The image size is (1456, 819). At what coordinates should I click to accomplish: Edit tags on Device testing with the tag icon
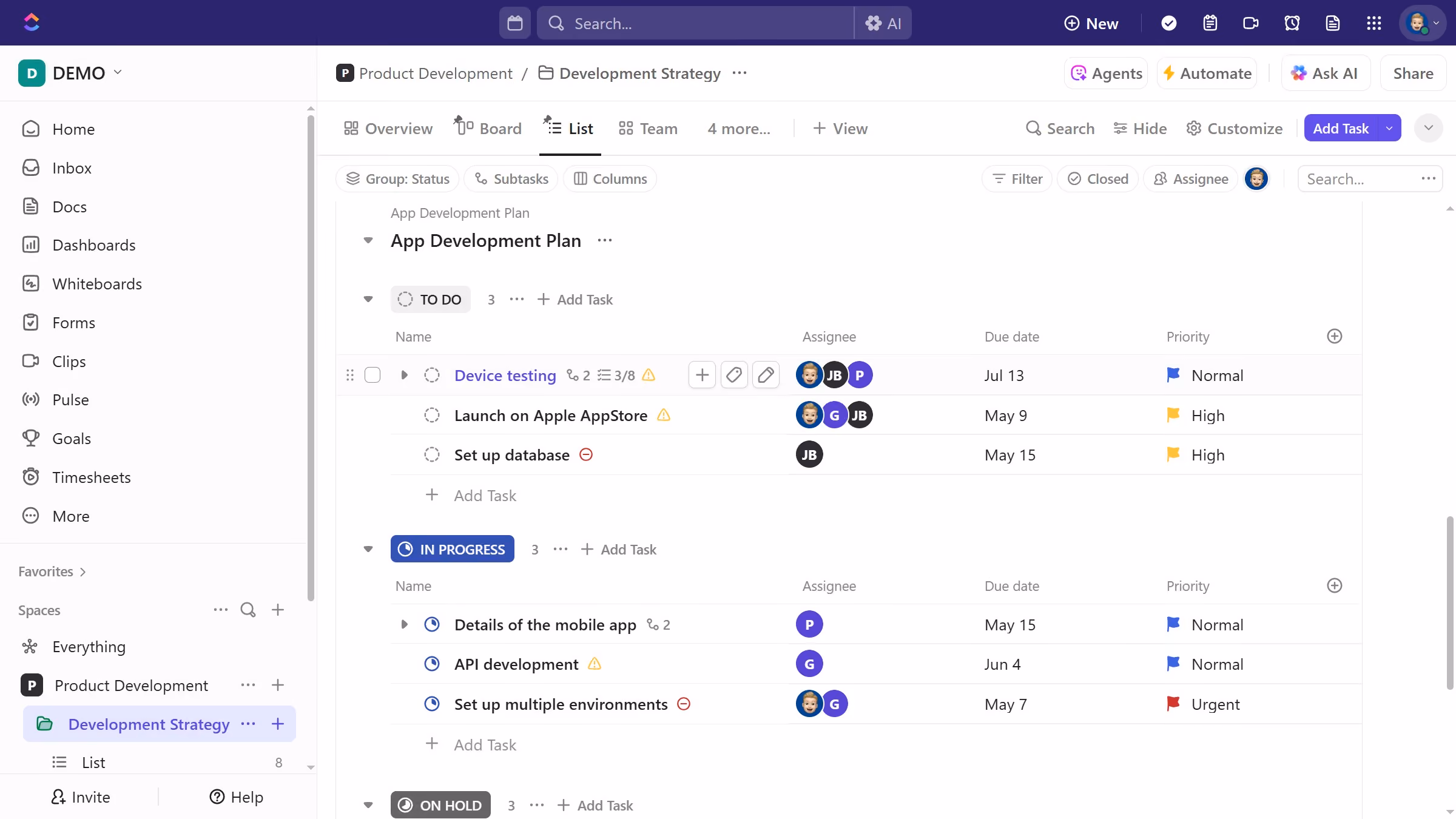pos(733,375)
